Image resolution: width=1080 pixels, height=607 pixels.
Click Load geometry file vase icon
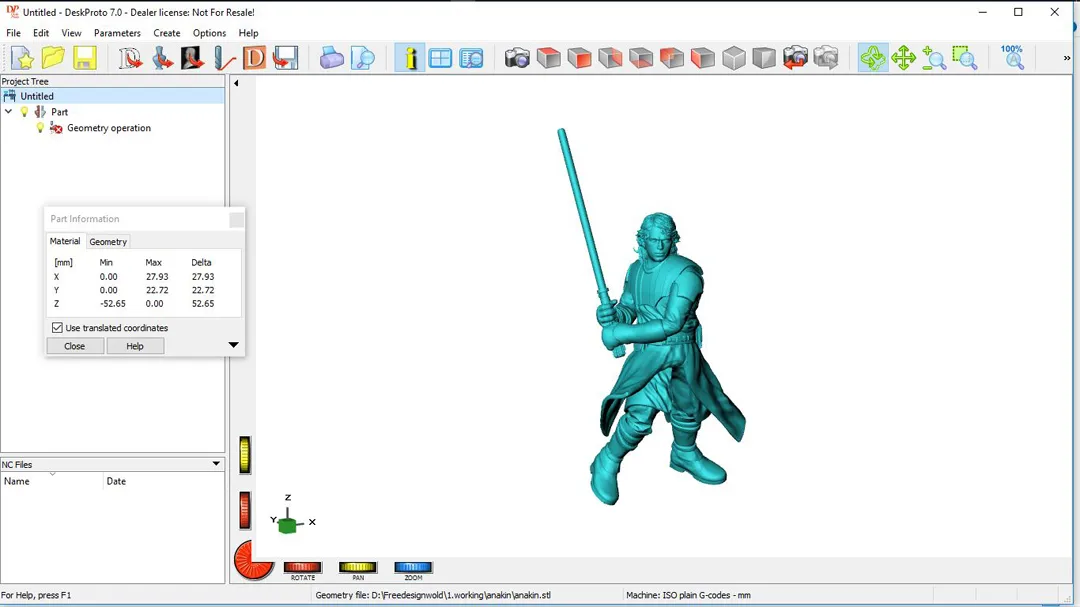click(x=162, y=58)
